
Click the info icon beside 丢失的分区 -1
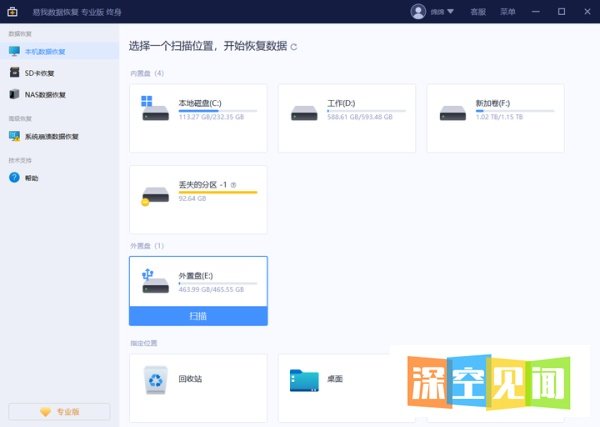pyautogui.click(x=233, y=185)
